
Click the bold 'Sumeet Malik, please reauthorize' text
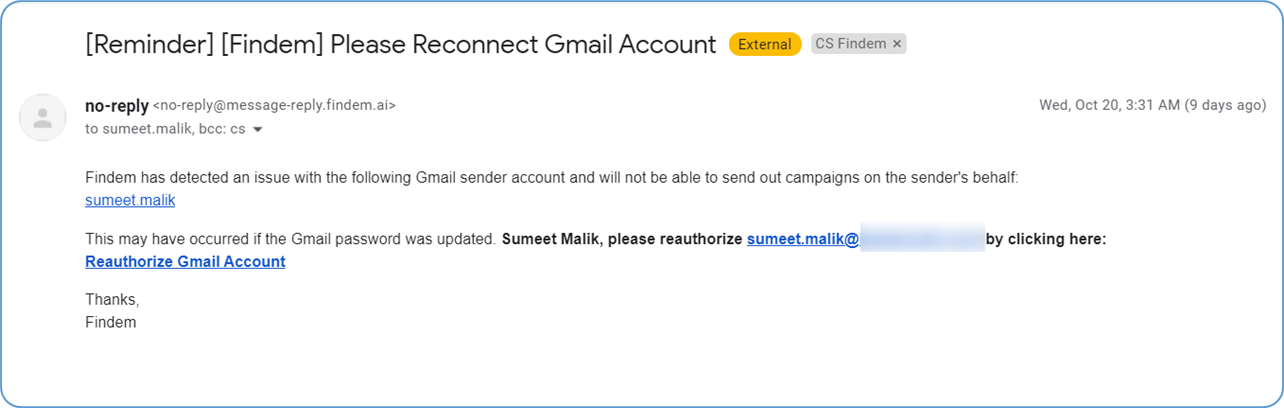click(621, 239)
